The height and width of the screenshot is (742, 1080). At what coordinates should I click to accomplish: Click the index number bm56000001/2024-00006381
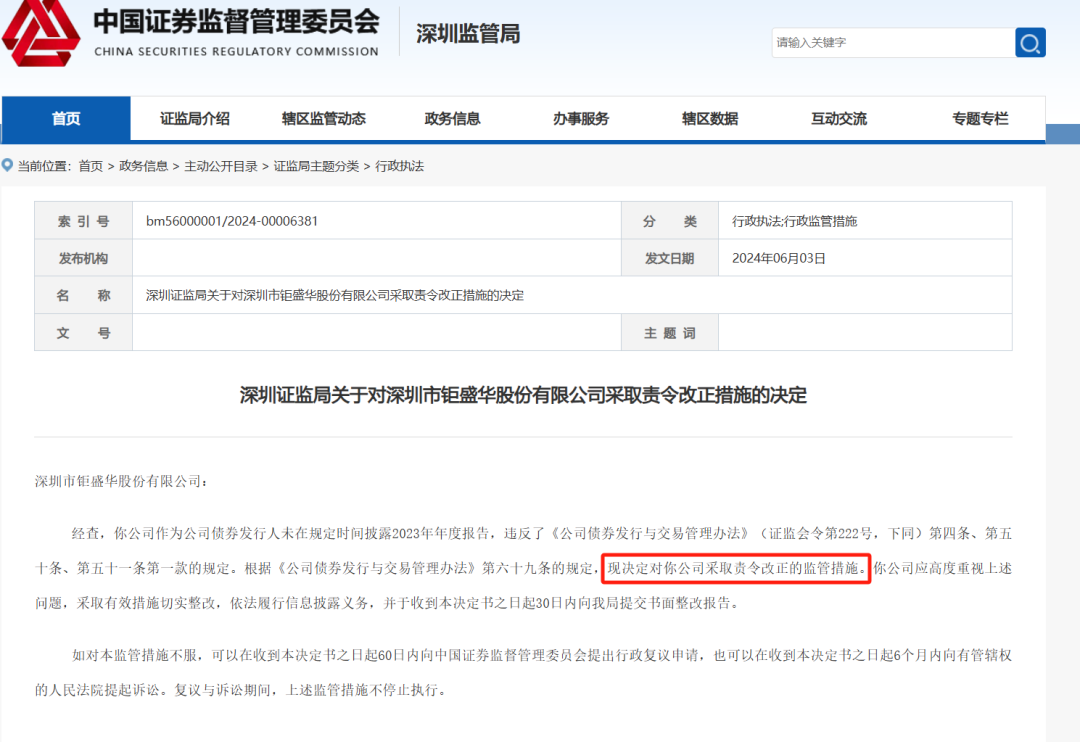pyautogui.click(x=232, y=221)
